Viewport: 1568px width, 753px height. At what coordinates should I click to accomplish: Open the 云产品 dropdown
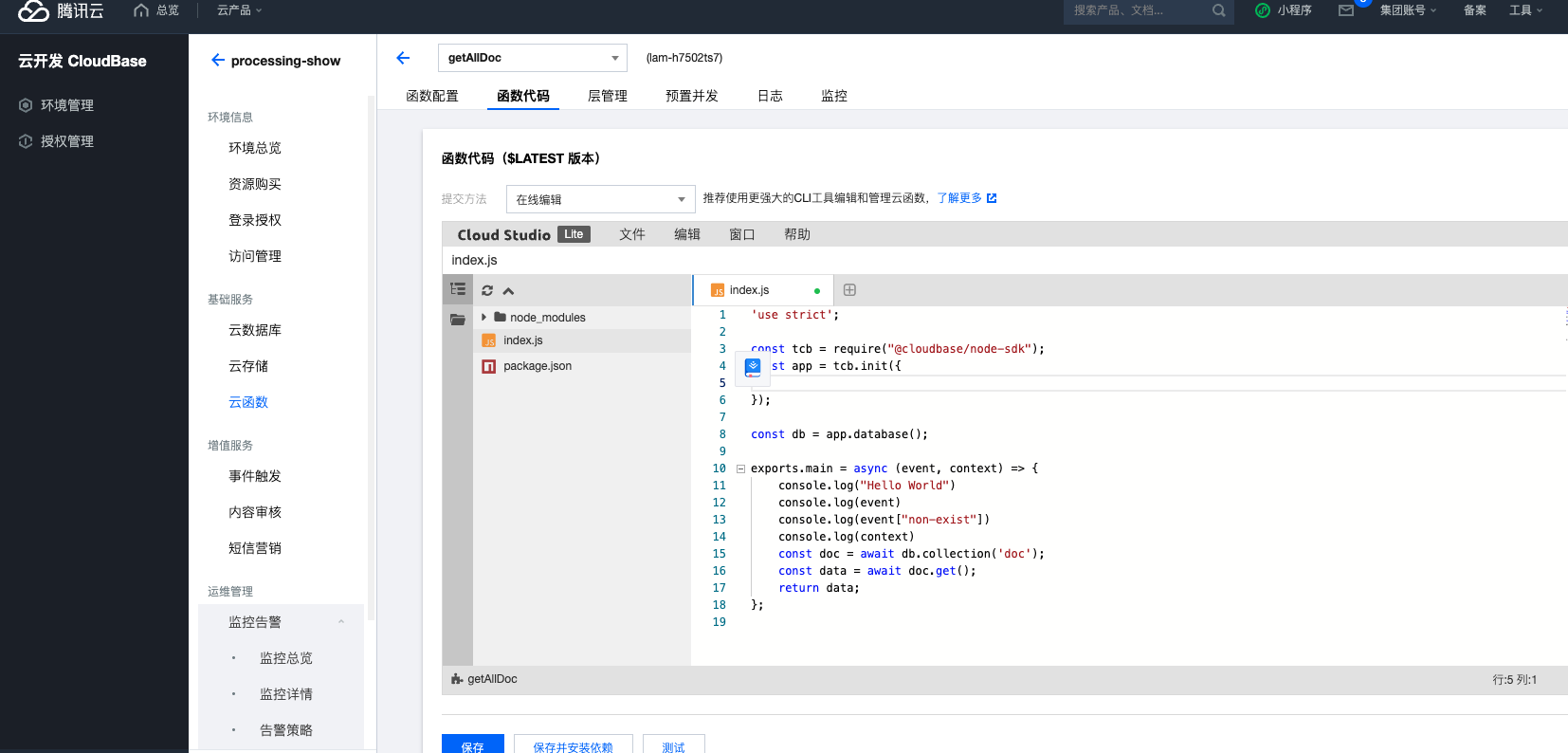pyautogui.click(x=240, y=10)
